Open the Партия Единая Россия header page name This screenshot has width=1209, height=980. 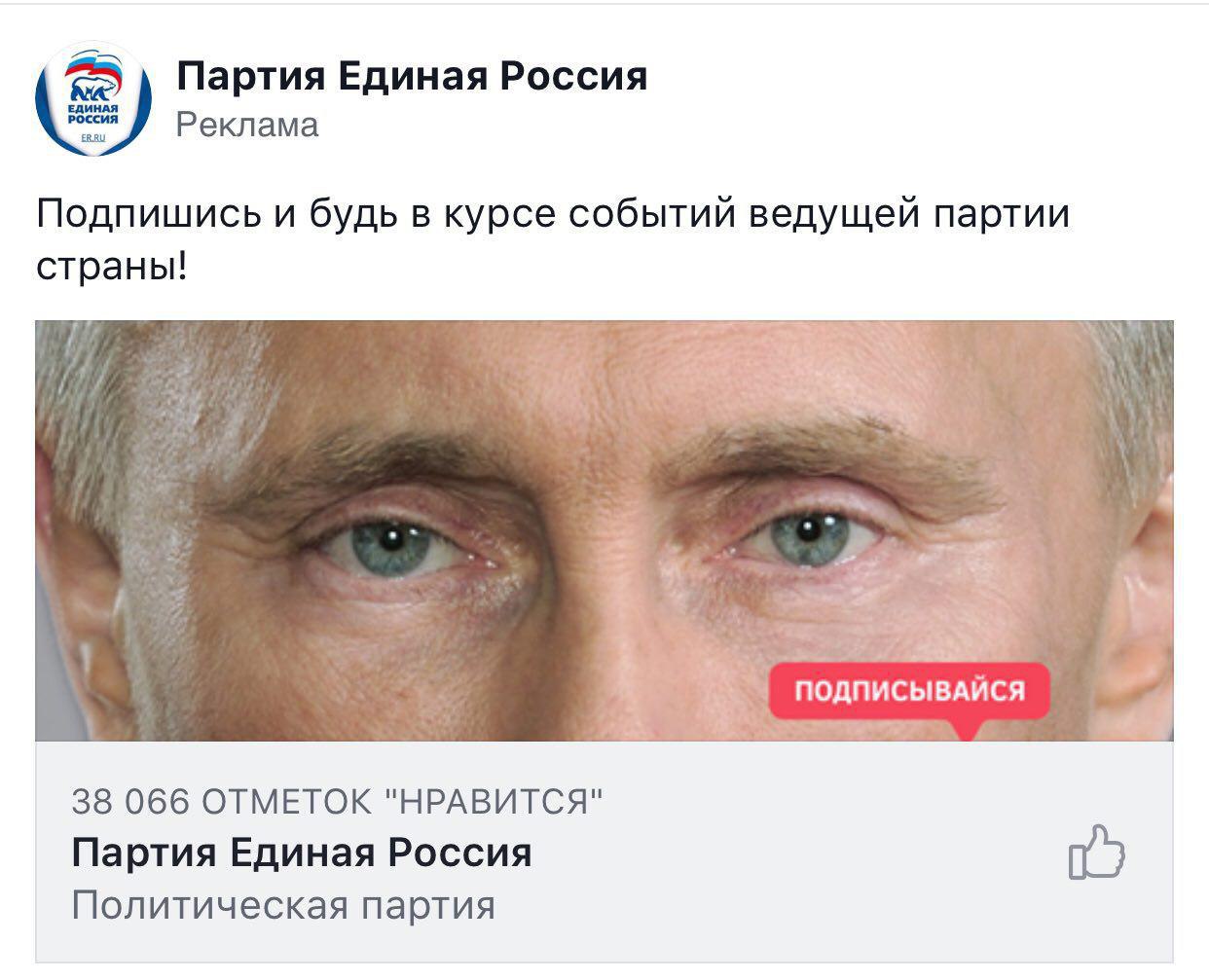click(x=412, y=76)
